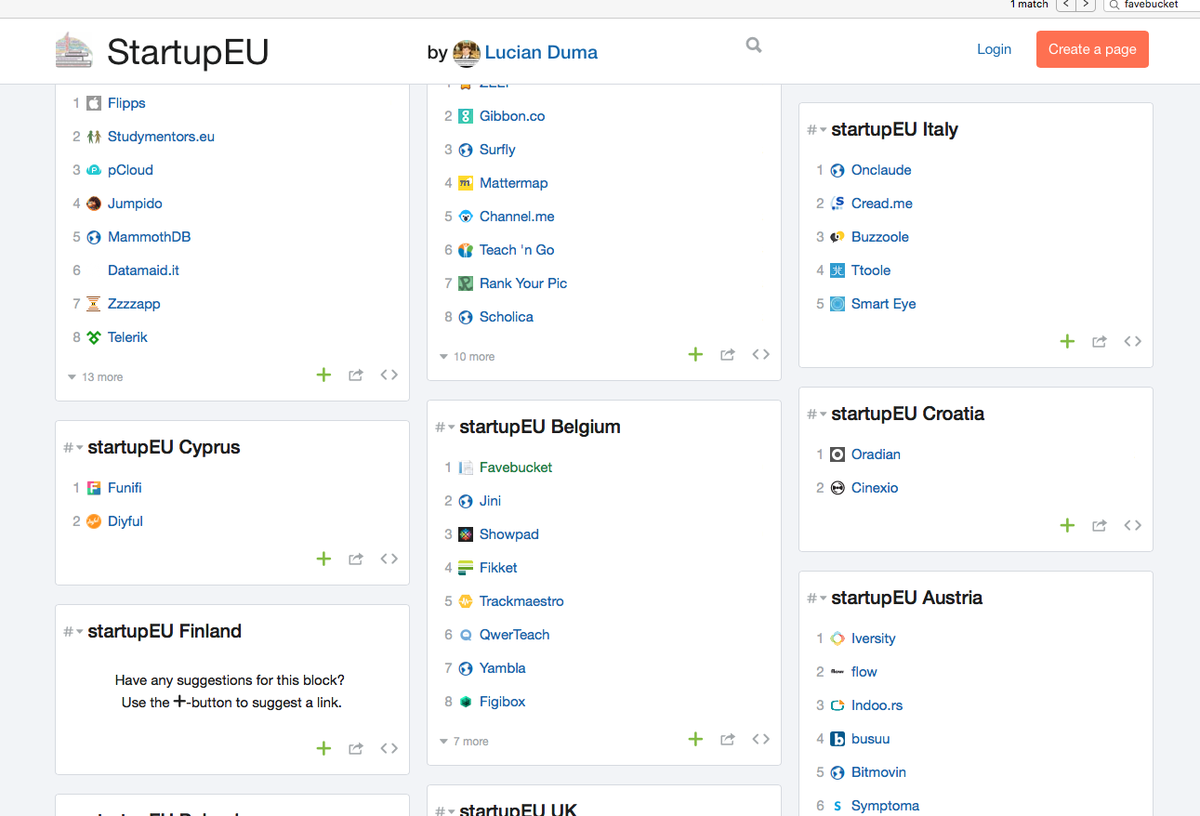Add a link to startupEU Belgium block
The height and width of the screenshot is (816, 1200).
695,739
